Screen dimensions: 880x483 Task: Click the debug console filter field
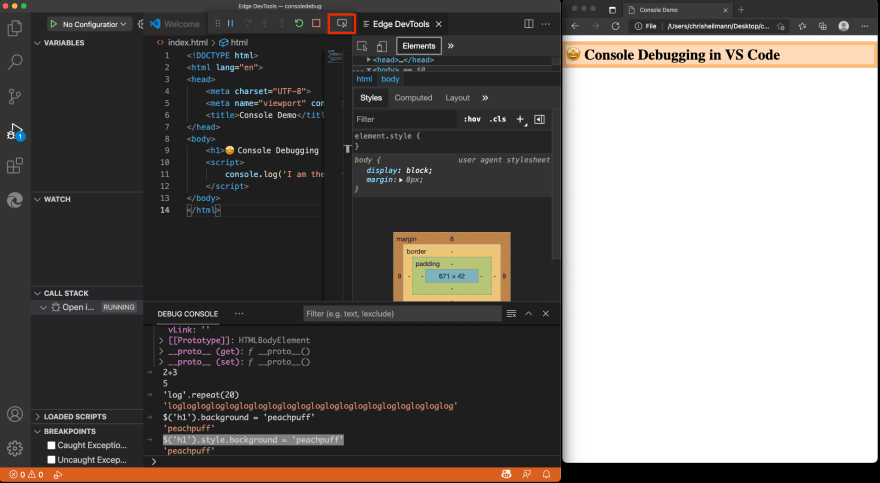[x=402, y=314]
